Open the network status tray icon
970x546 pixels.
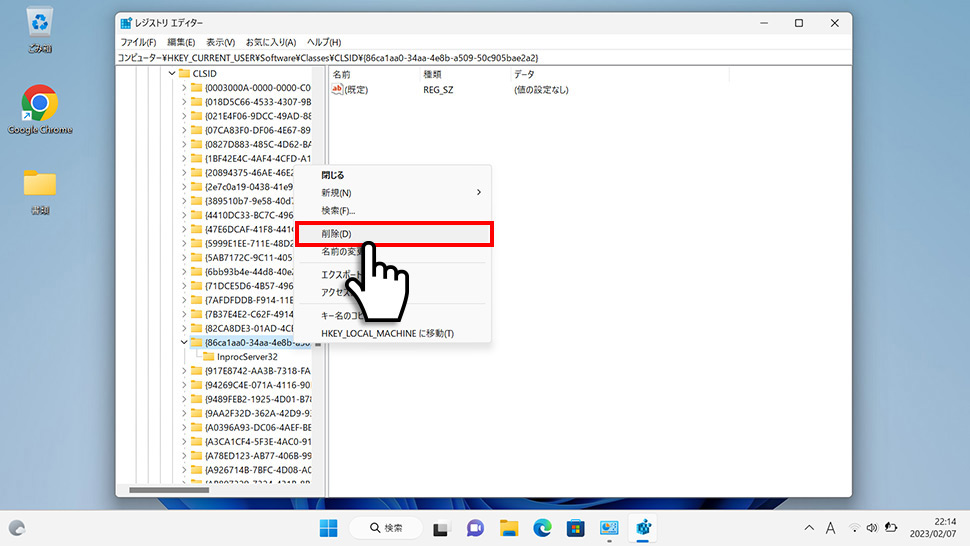[x=854, y=528]
